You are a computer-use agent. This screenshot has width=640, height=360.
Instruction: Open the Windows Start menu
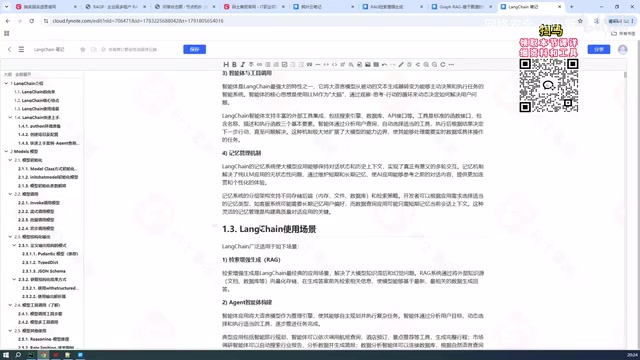click(x=6, y=355)
